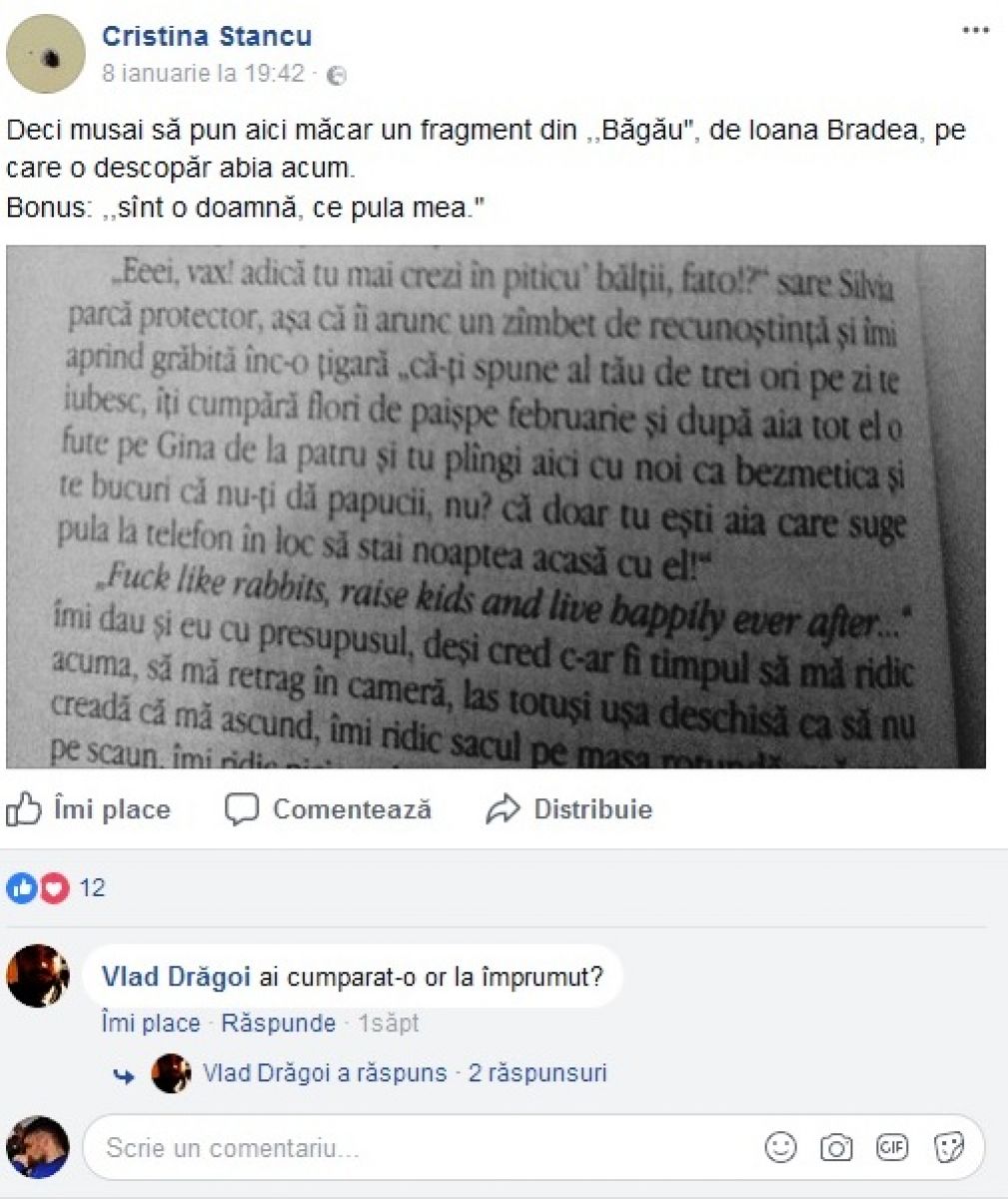This screenshot has width=1008, height=1199.
Task: Open the 8 ianuarie la 19:42 timestamp
Action: (x=203, y=74)
